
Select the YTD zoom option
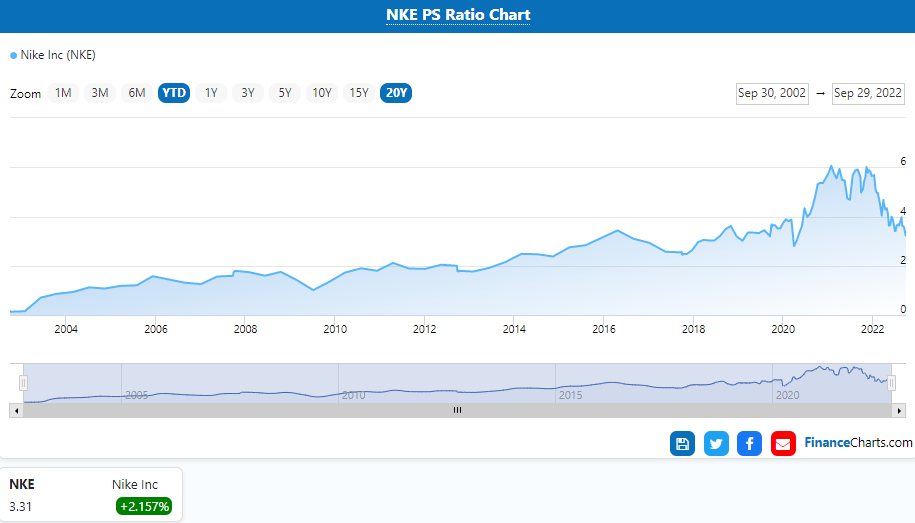[174, 93]
